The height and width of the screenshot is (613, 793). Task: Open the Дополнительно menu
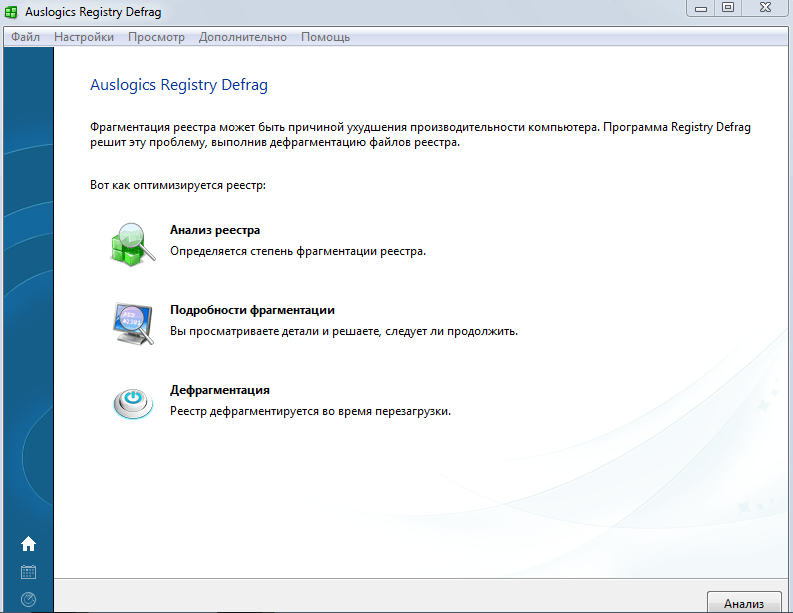pyautogui.click(x=243, y=37)
